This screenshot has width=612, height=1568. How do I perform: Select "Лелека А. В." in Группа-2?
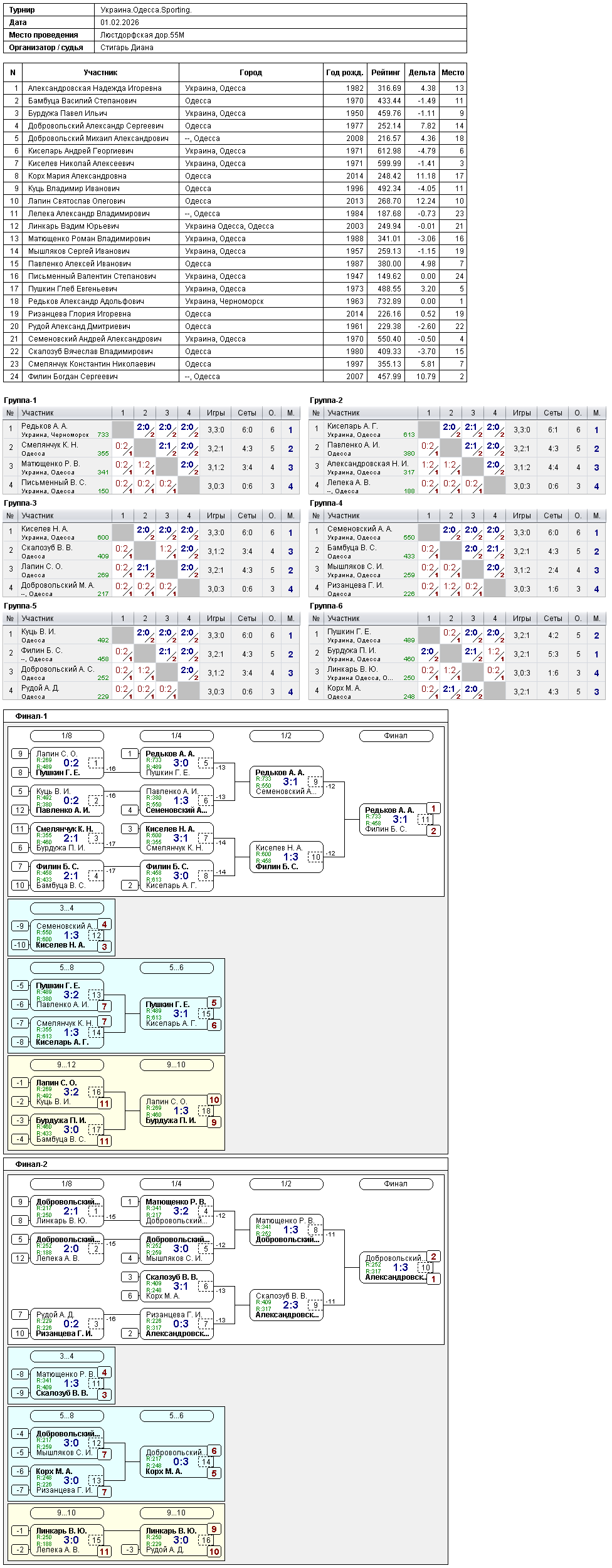[349, 483]
